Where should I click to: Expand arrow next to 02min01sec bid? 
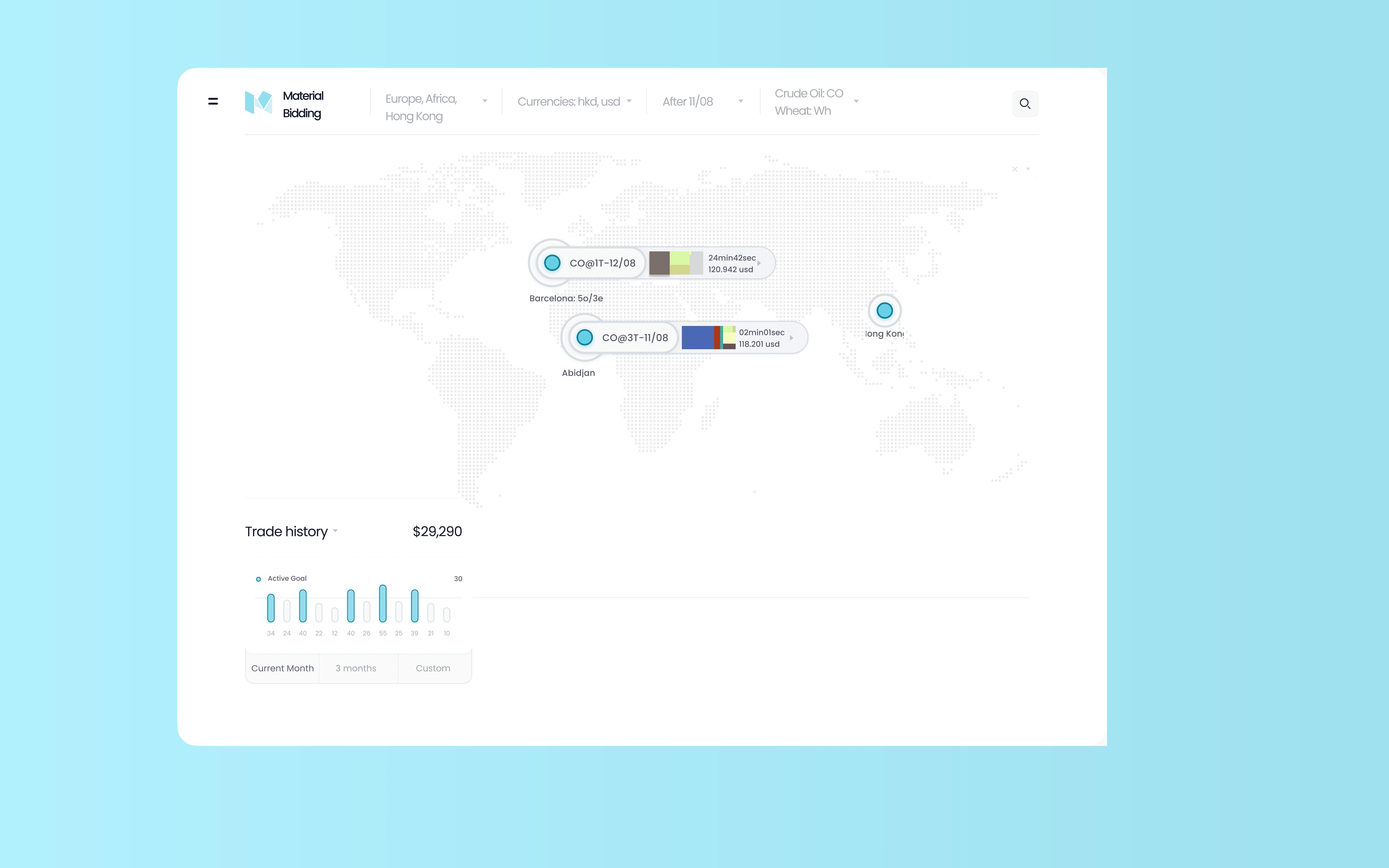[792, 338]
